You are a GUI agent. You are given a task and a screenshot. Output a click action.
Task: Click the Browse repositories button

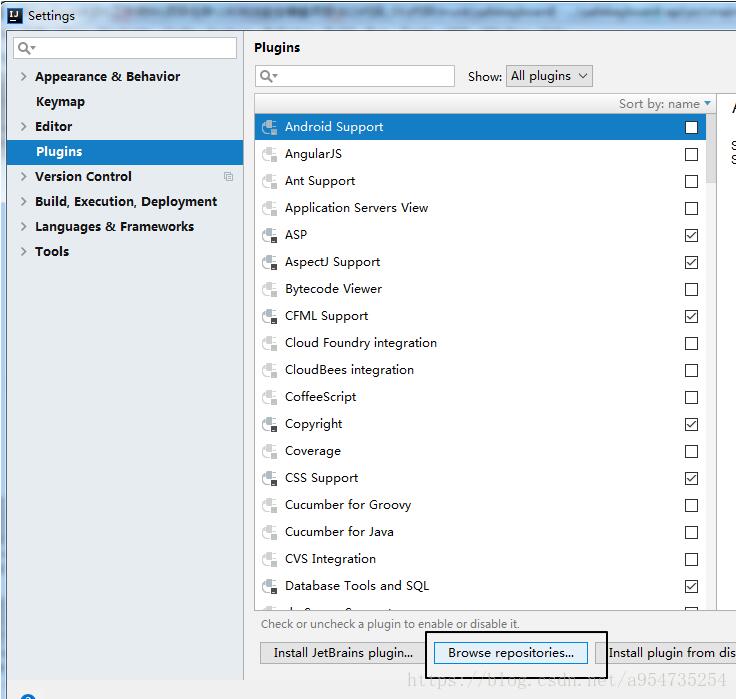pos(511,653)
